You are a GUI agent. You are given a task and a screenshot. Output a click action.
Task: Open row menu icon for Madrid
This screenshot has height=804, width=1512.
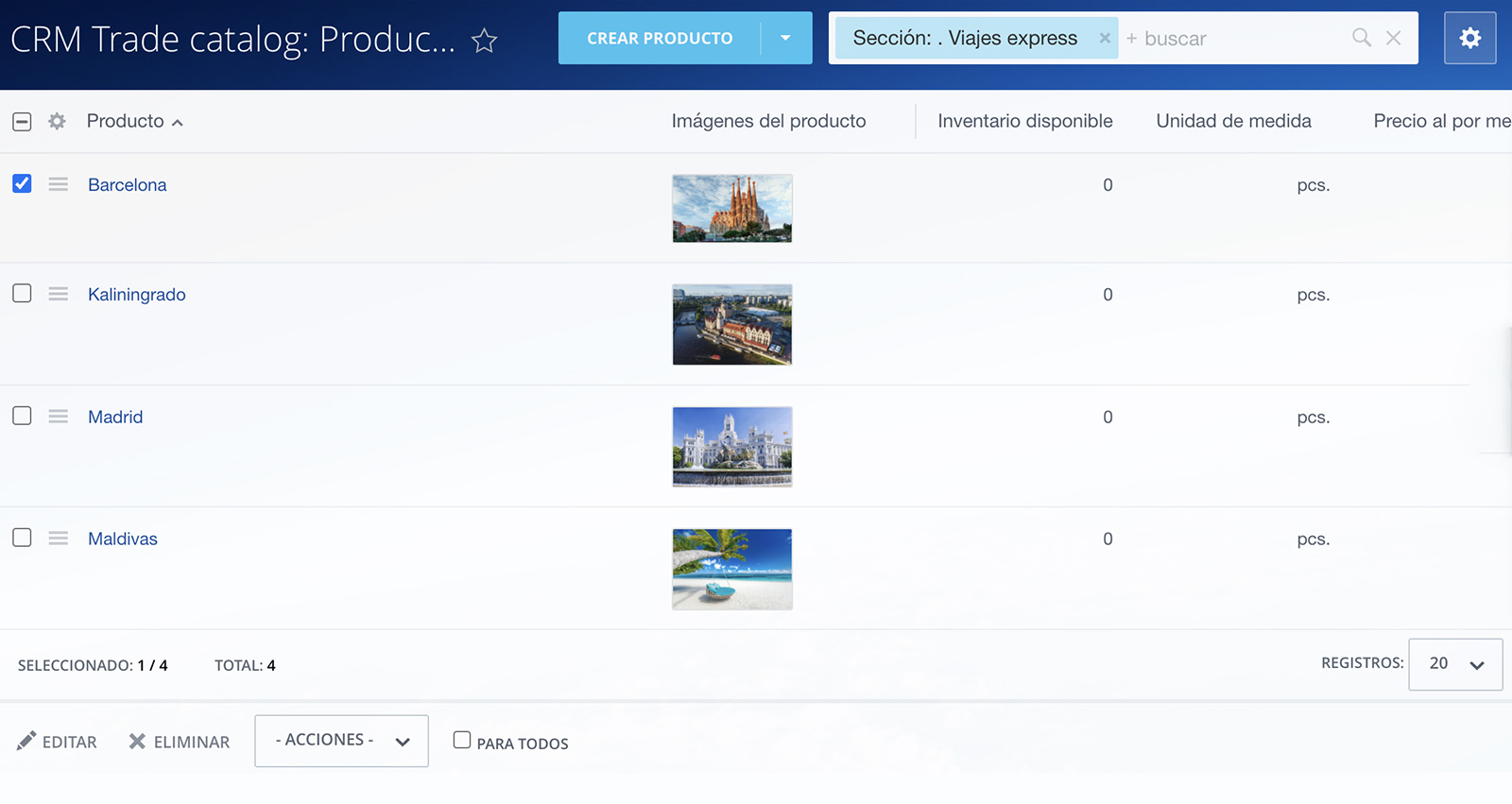pos(59,417)
